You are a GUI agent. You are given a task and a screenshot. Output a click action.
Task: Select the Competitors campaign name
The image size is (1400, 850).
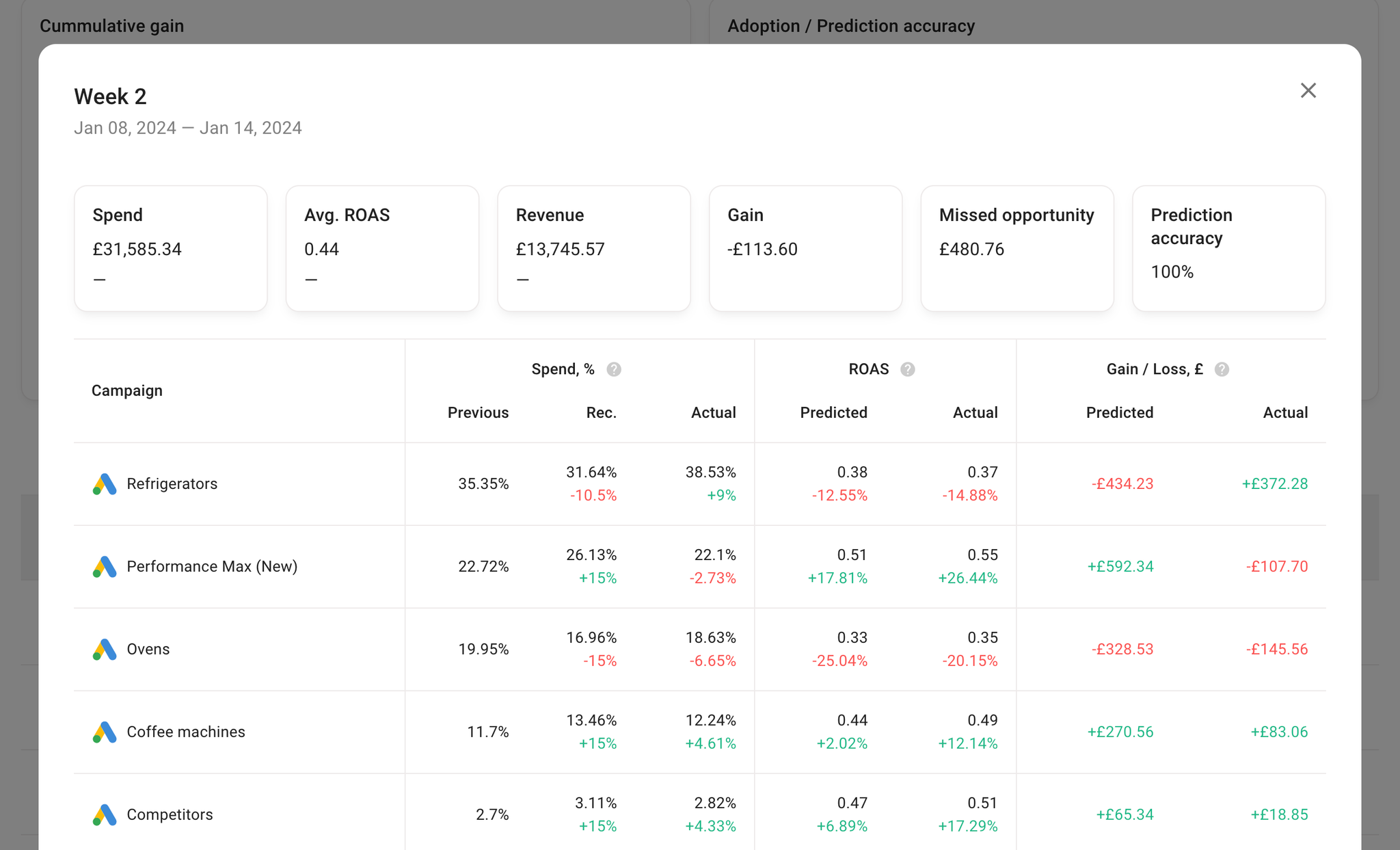pyautogui.click(x=170, y=814)
